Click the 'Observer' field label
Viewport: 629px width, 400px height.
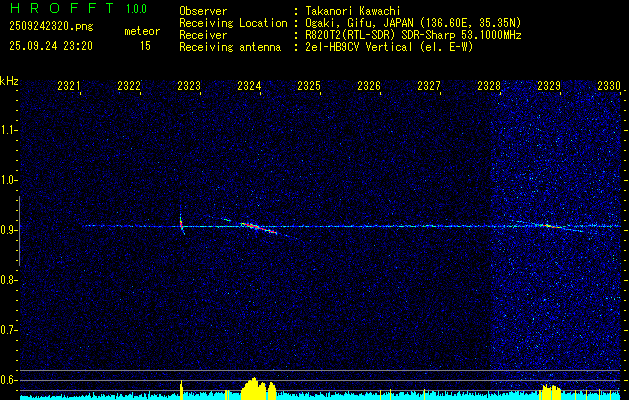click(x=203, y=11)
